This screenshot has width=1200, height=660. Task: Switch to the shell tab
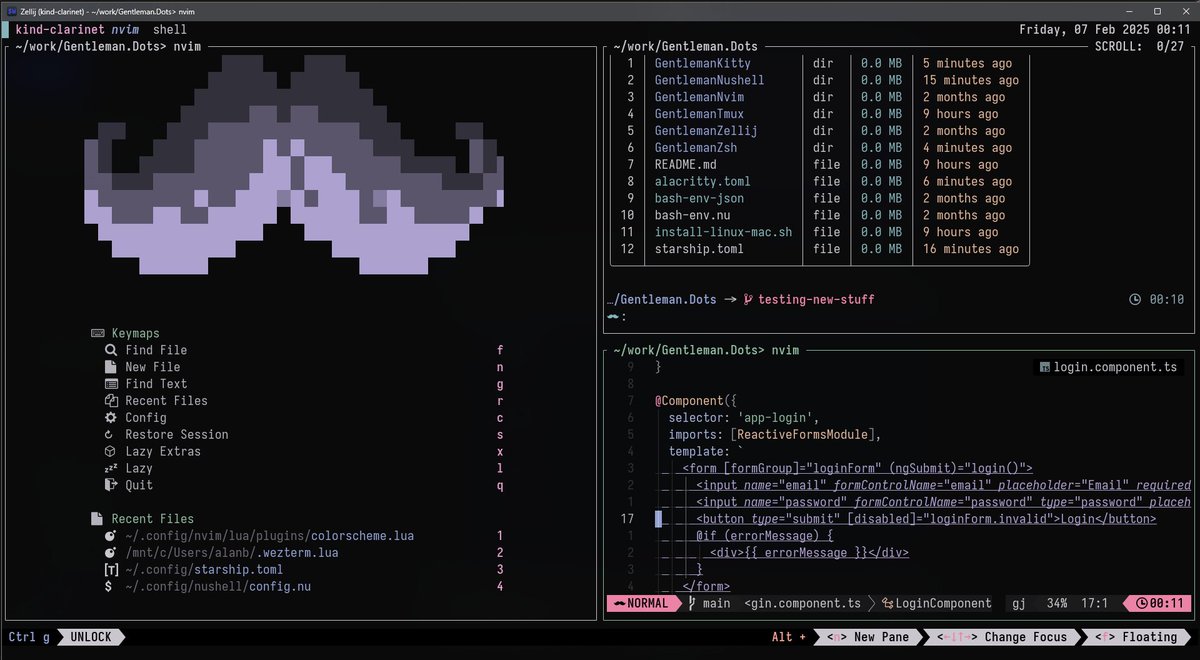pyautogui.click(x=169, y=29)
